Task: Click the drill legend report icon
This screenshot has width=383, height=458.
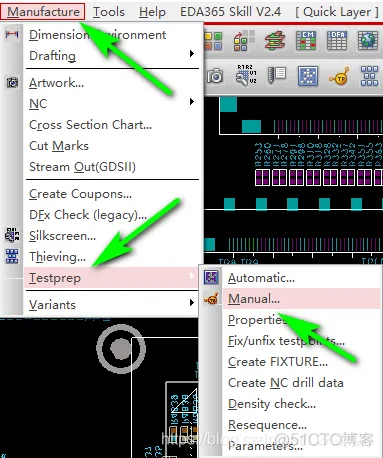Action: (x=277, y=75)
